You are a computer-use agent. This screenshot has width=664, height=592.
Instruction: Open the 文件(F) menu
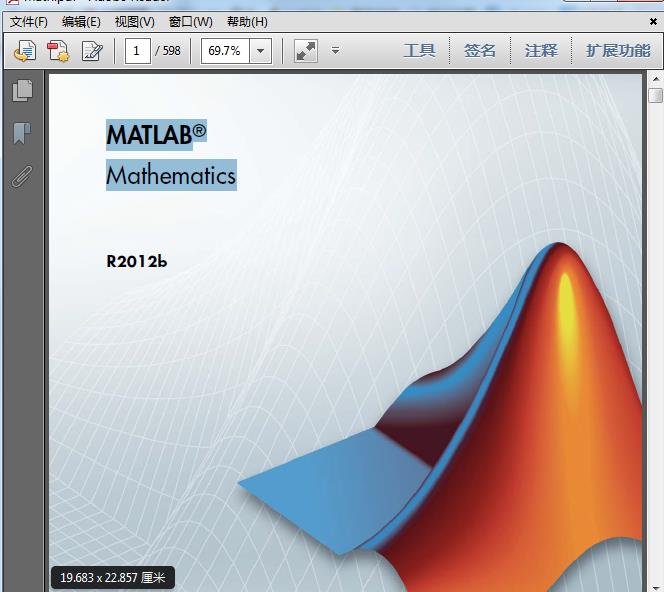coord(29,22)
